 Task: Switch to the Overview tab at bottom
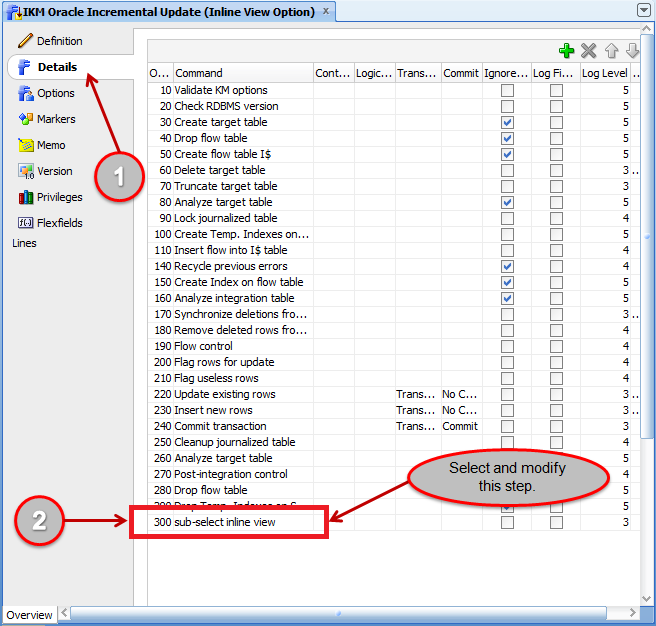pos(29,615)
